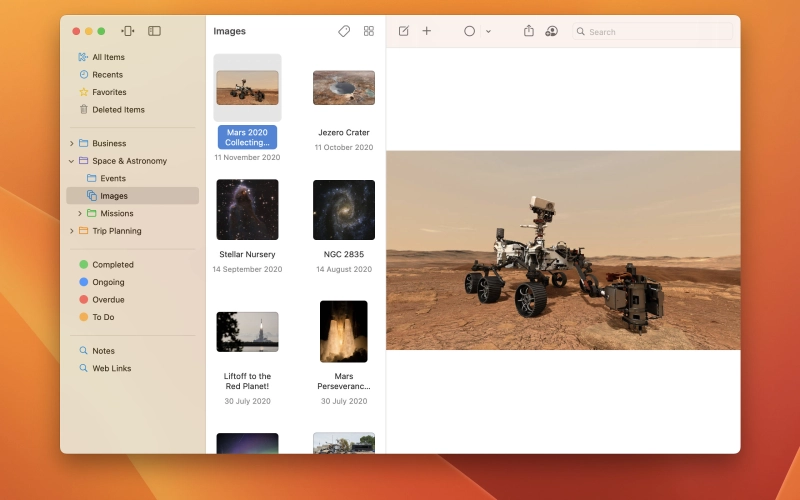This screenshot has width=800, height=500.
Task: Expand the Trip Planning chevron
Action: (71, 231)
